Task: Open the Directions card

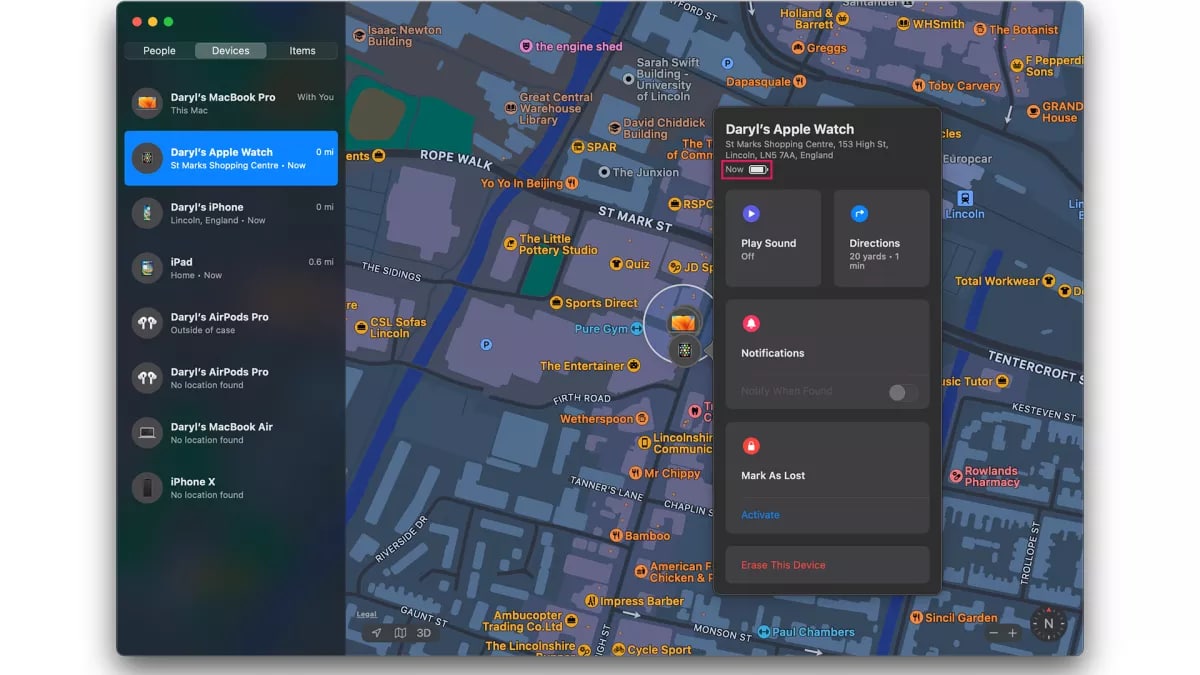Action: pos(881,239)
